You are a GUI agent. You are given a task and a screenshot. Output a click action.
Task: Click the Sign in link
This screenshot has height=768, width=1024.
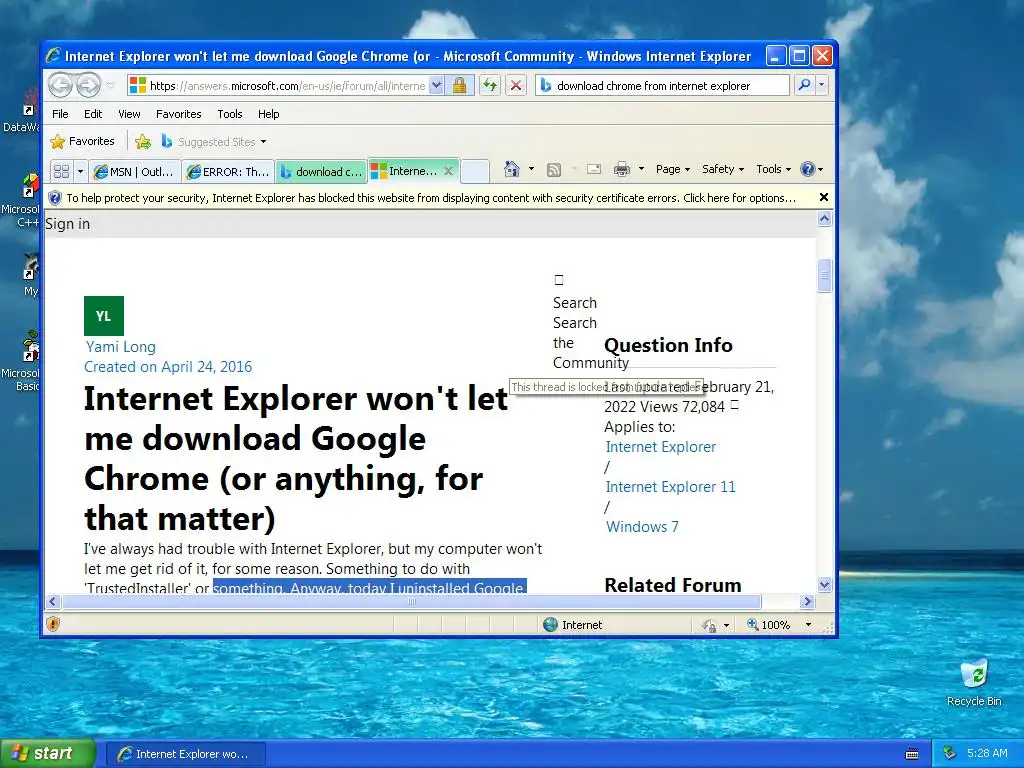(67, 224)
